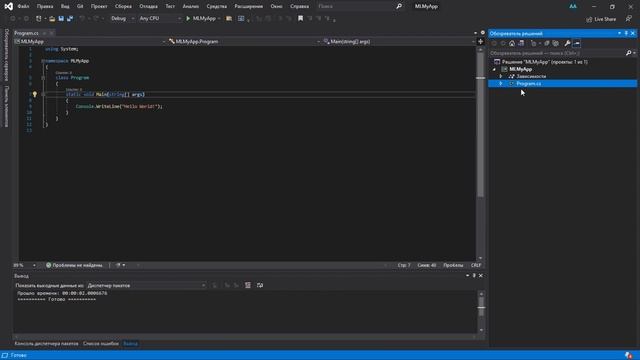Open the Анализ menu
The image size is (640, 360).
(191, 6)
